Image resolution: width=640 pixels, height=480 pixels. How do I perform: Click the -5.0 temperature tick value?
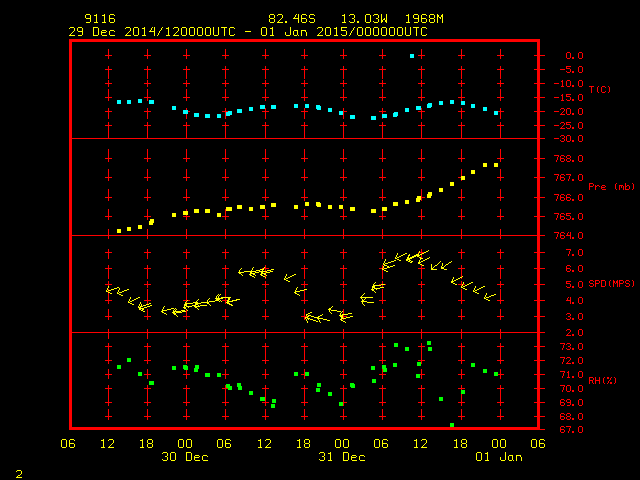point(571,69)
